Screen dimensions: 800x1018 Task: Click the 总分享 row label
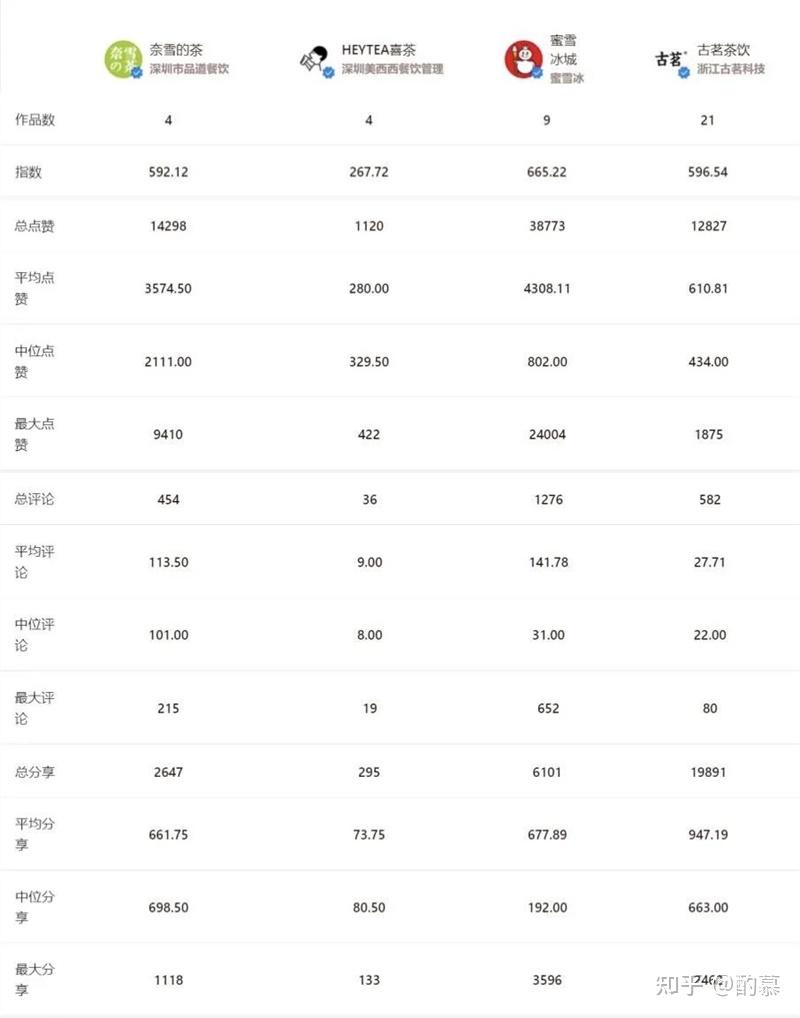(35, 772)
